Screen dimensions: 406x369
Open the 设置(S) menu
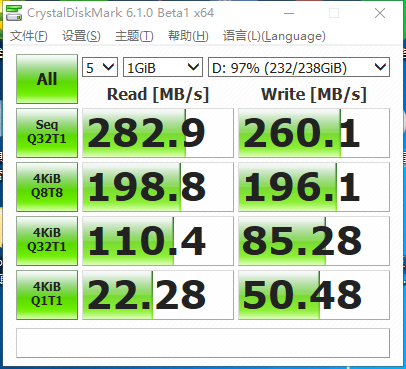[x=81, y=36]
